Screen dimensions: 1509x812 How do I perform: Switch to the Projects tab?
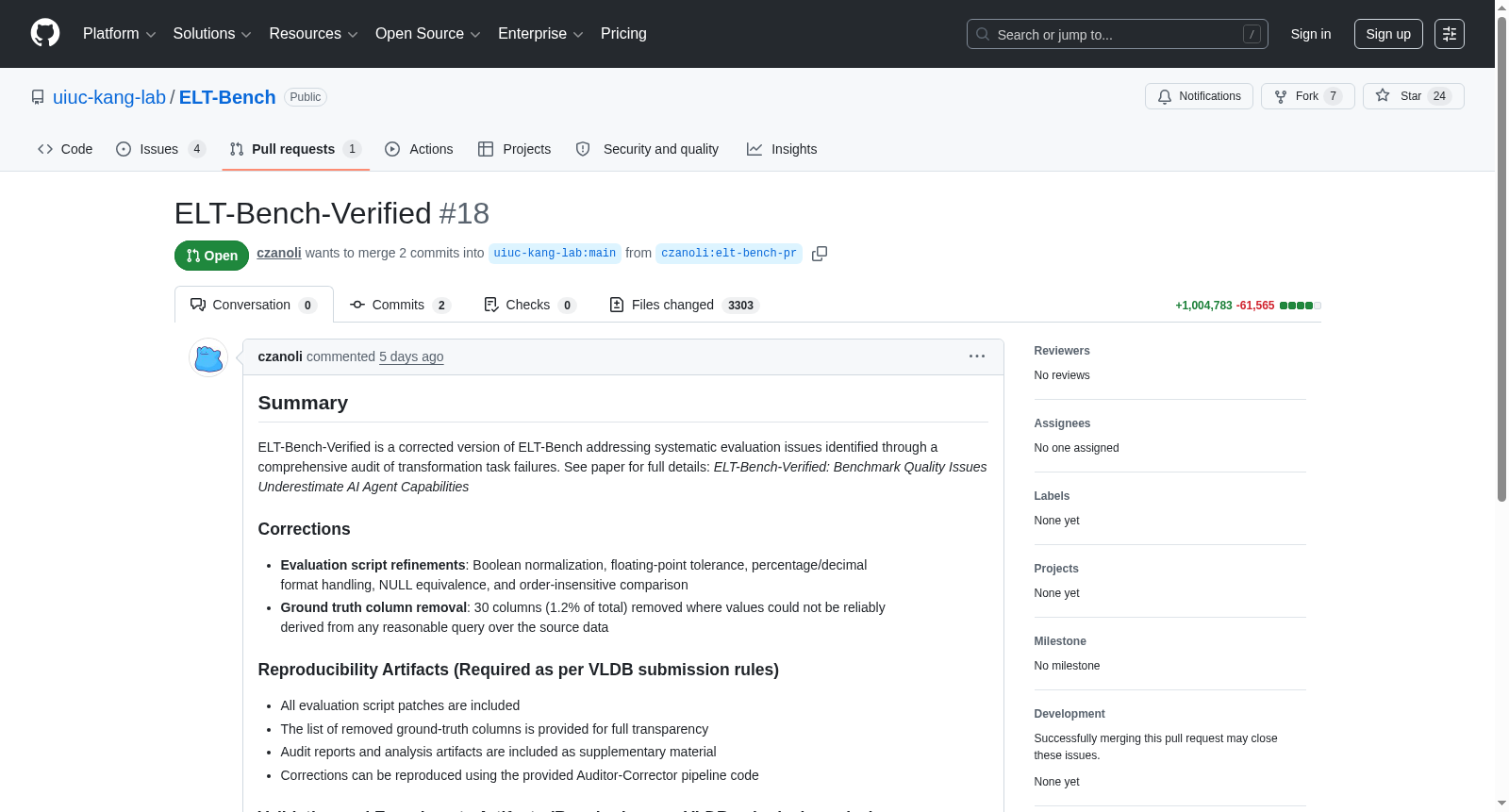pos(515,149)
